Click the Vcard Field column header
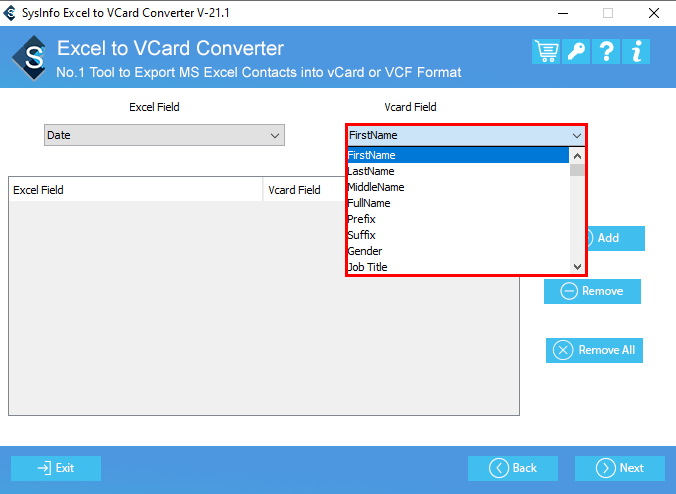The width and height of the screenshot is (676, 494). [305, 190]
